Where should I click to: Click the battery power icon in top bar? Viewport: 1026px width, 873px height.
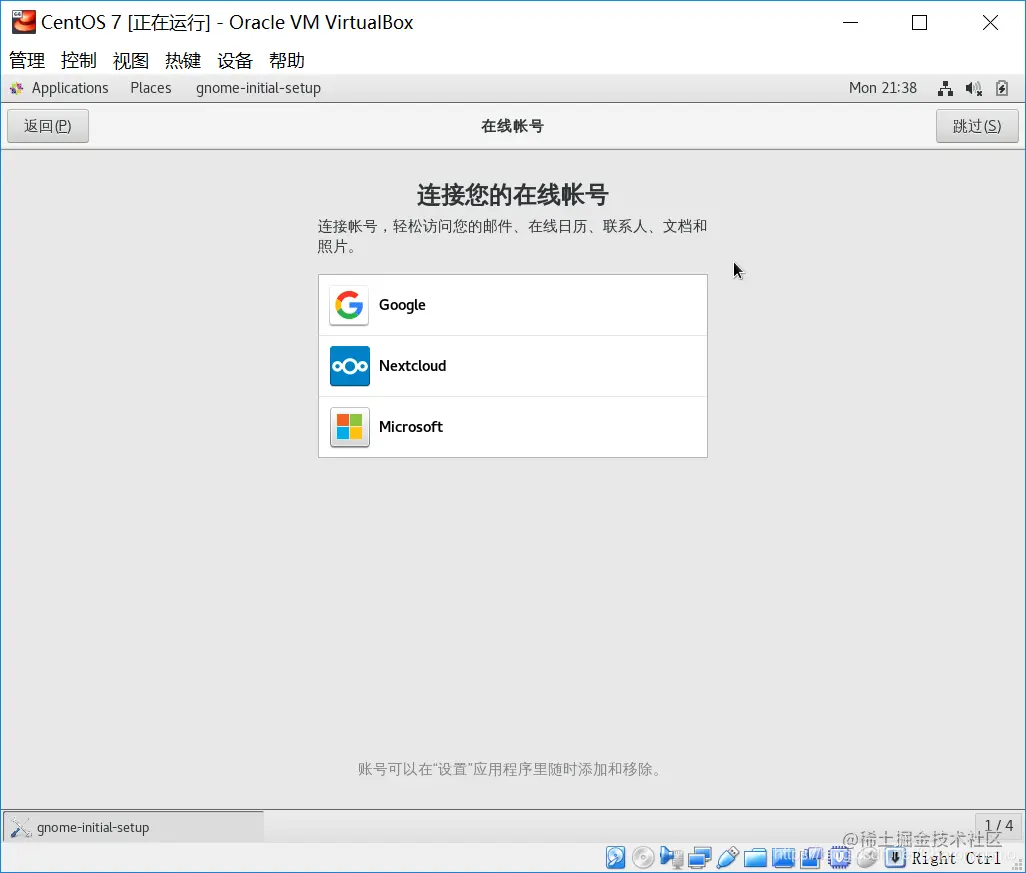tap(1002, 88)
